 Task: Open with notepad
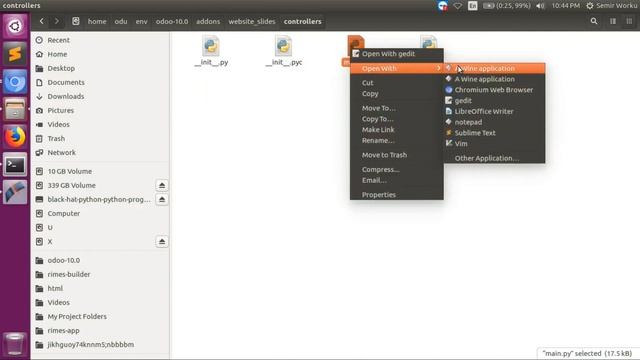click(x=494, y=122)
